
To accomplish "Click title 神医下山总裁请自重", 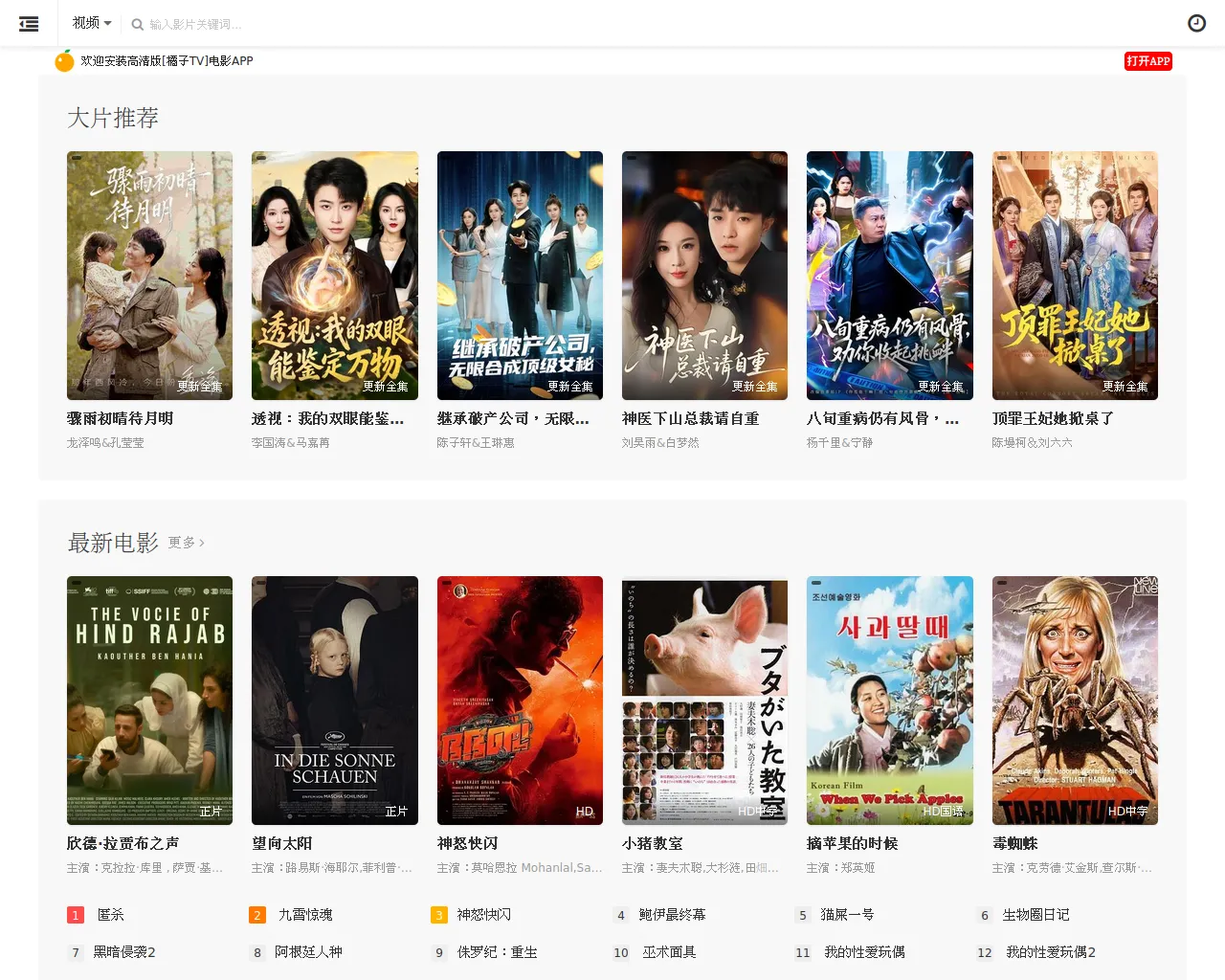I will [691, 419].
